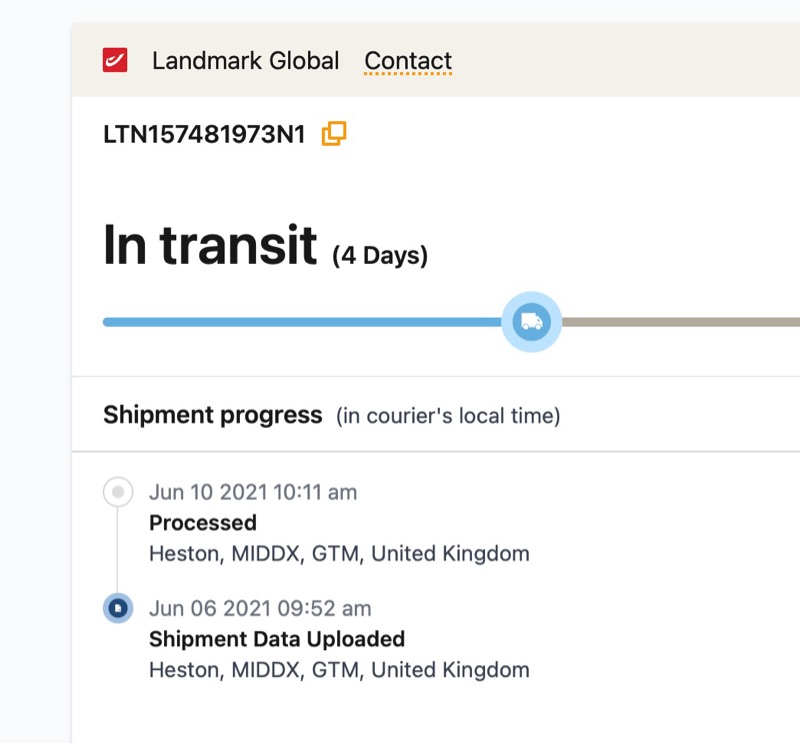This screenshot has height=744, width=800.
Task: Click the blue completed portion of the progress bar
Action: click(300, 322)
